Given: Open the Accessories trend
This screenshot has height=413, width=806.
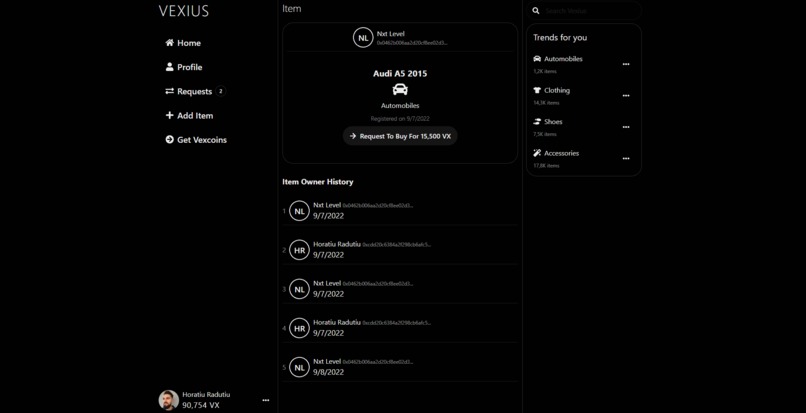Looking at the screenshot, I should pos(561,153).
